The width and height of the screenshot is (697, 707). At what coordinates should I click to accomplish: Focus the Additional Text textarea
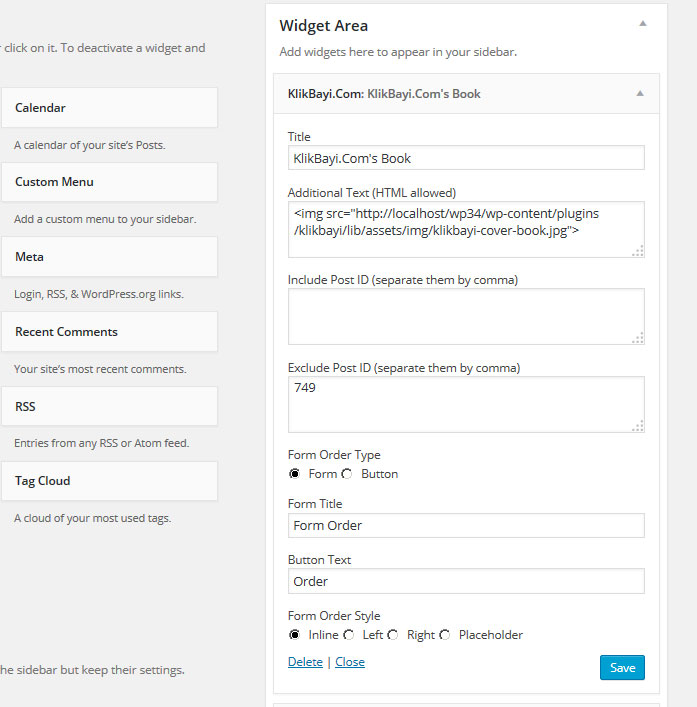466,230
